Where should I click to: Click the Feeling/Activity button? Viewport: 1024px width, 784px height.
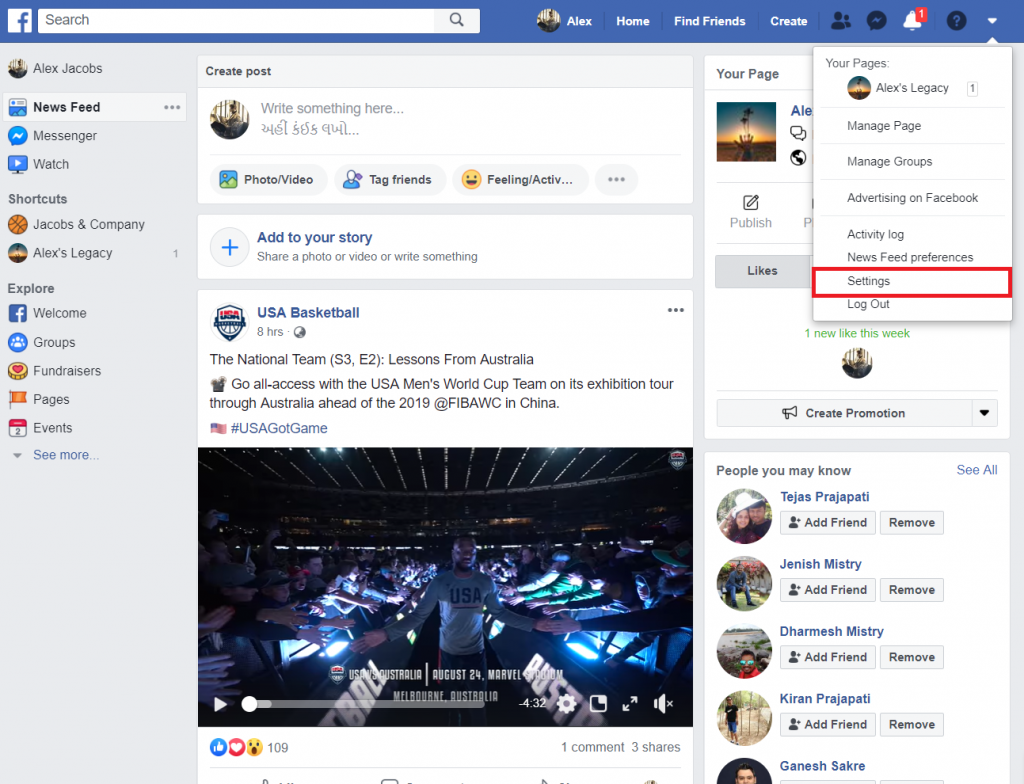tap(520, 180)
